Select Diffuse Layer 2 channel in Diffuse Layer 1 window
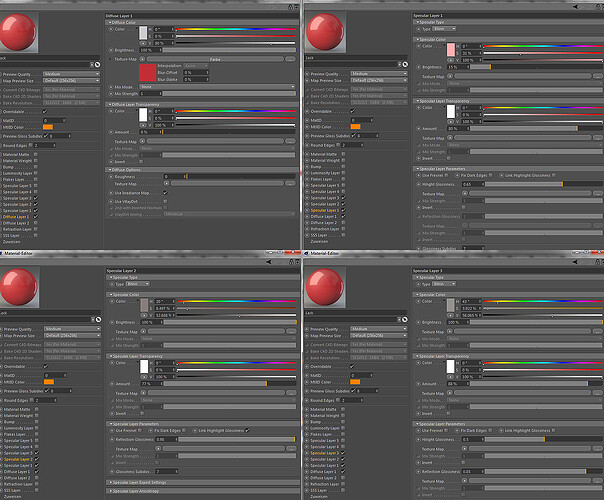 (16, 223)
